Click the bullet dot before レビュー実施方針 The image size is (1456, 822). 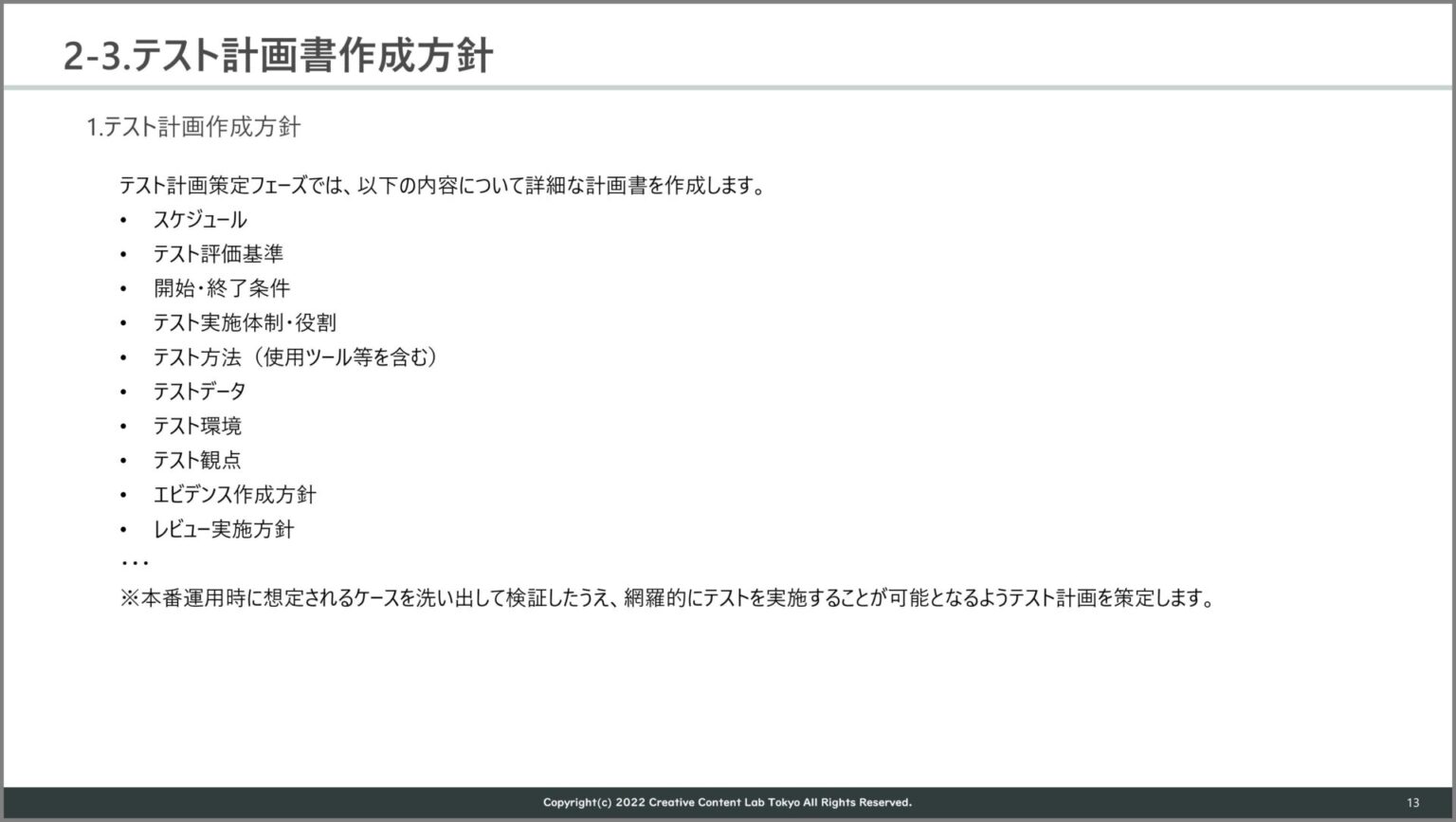coord(123,530)
